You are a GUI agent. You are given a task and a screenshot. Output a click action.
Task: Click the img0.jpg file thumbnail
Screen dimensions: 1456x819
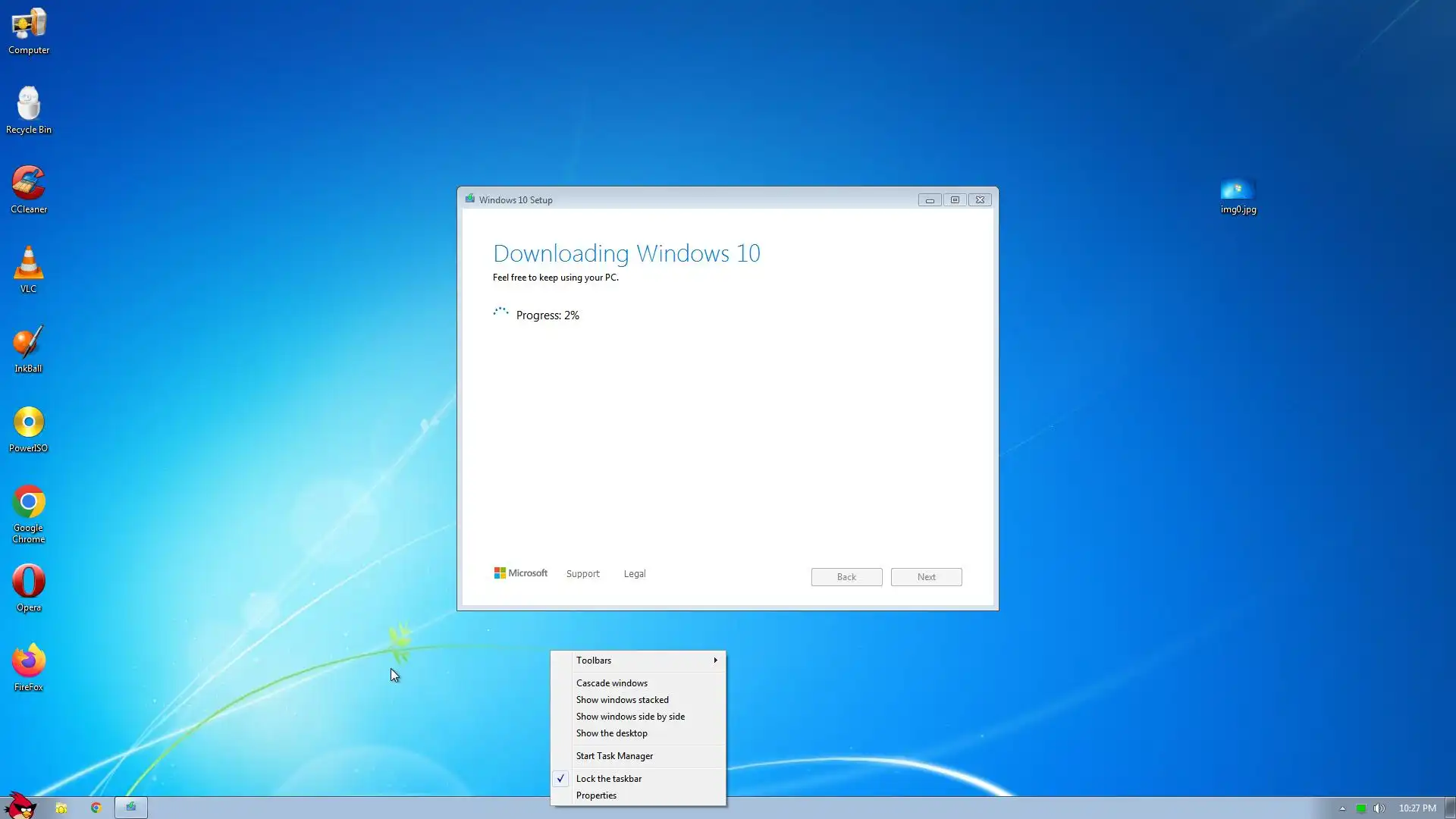coord(1238,190)
